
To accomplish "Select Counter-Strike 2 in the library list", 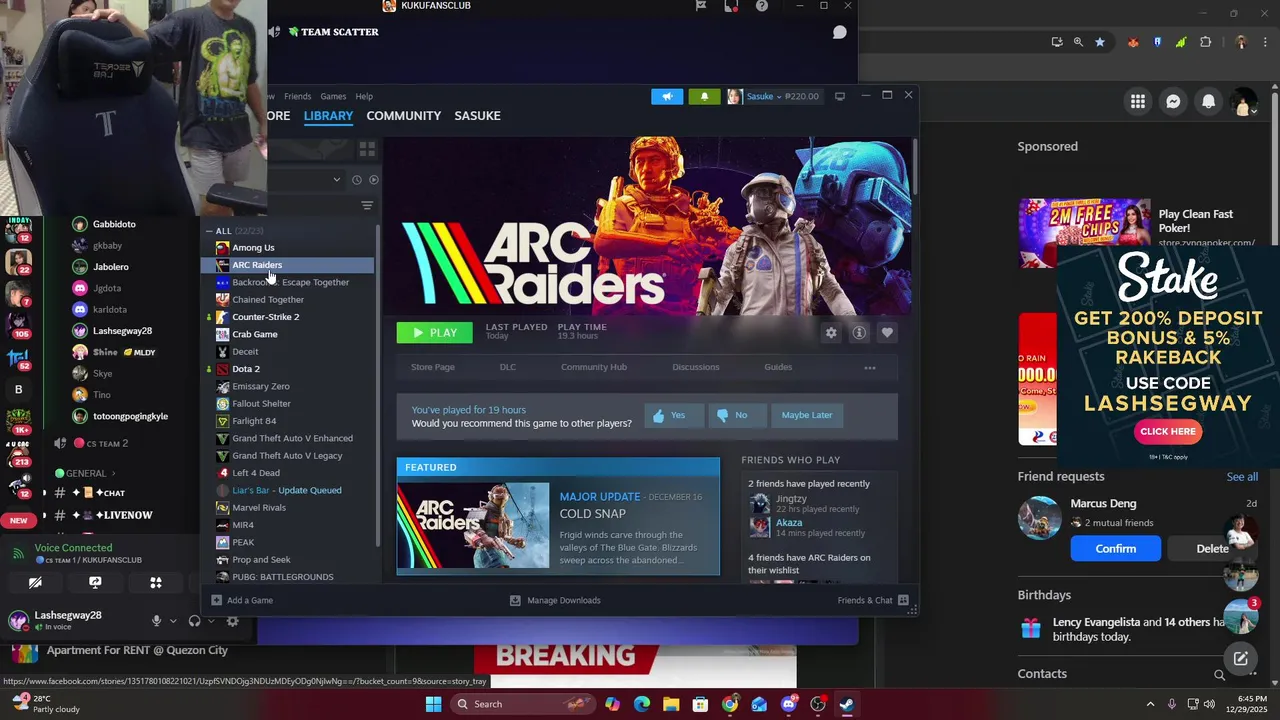I will 265,317.
